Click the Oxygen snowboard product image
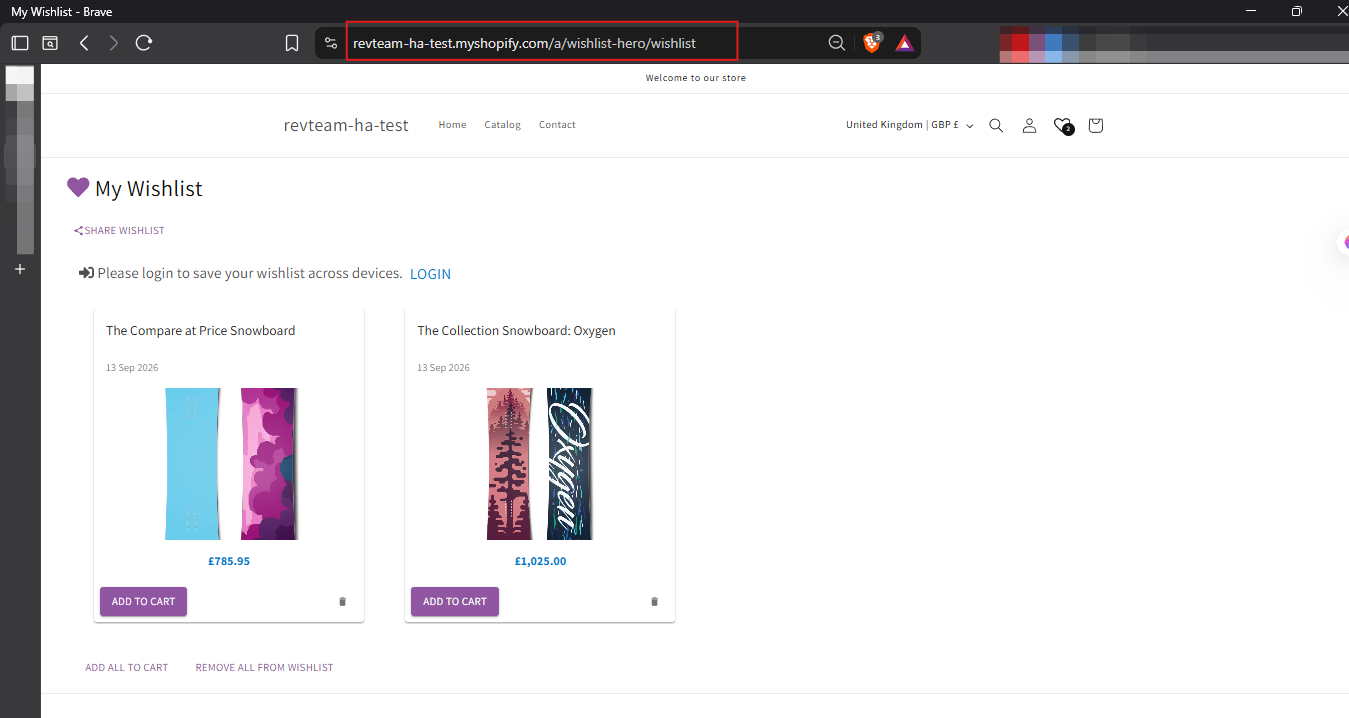This screenshot has width=1349, height=718. [x=540, y=464]
